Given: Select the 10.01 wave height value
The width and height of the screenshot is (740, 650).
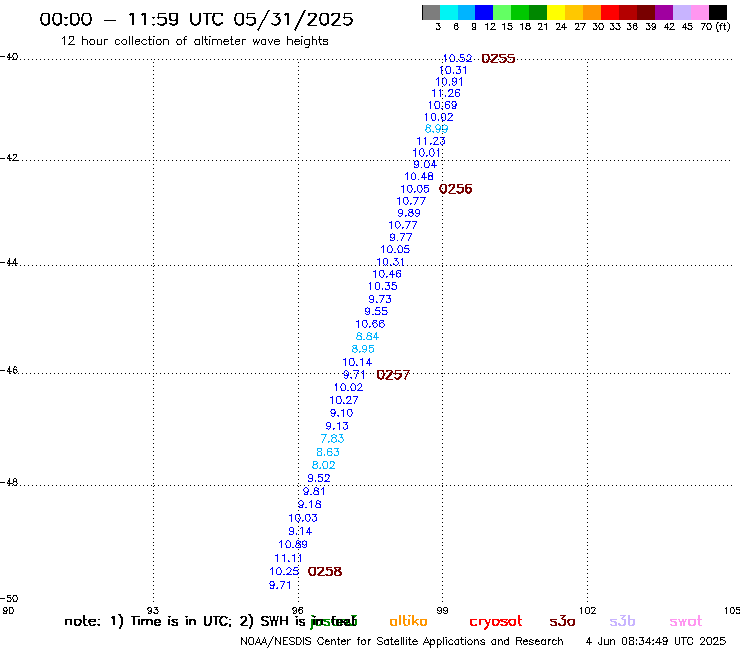Looking at the screenshot, I should (427, 153).
